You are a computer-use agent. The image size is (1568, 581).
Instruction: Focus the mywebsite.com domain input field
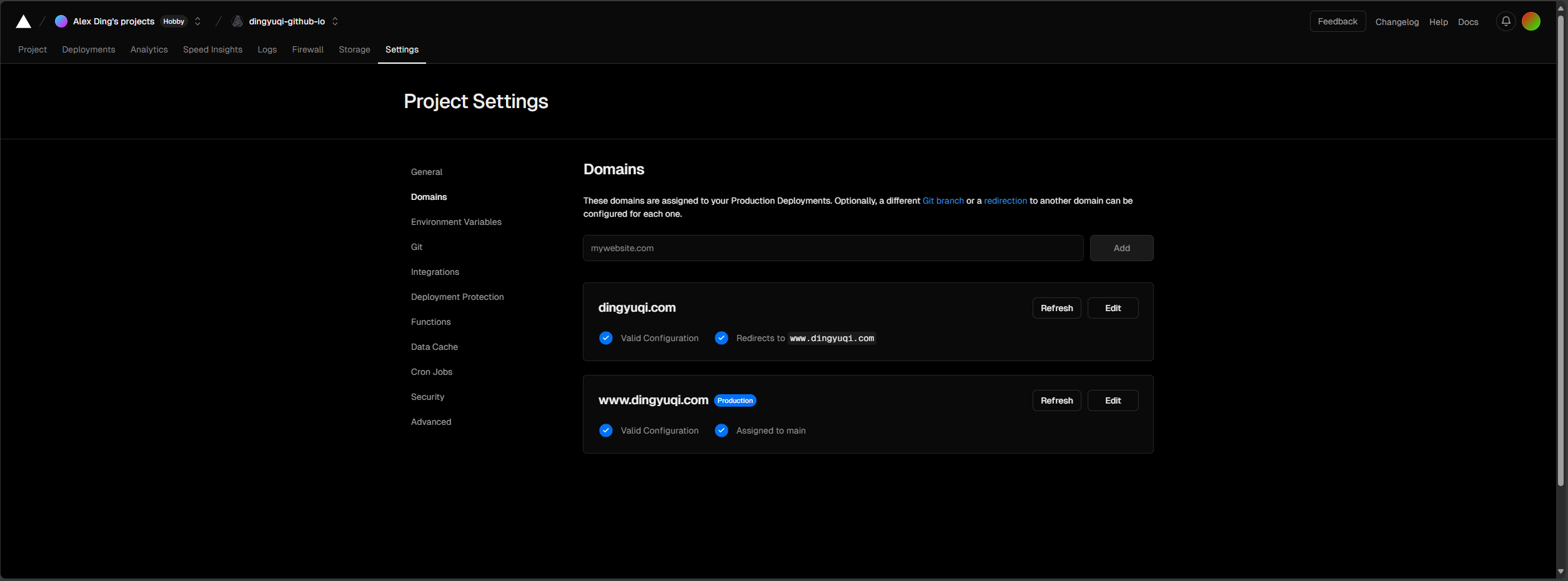click(833, 248)
